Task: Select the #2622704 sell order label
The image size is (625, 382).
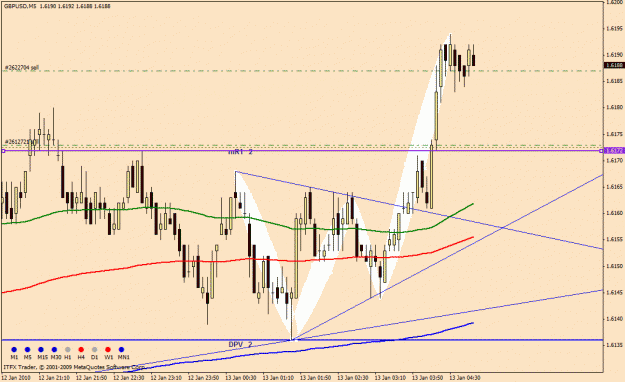Action: (22, 68)
